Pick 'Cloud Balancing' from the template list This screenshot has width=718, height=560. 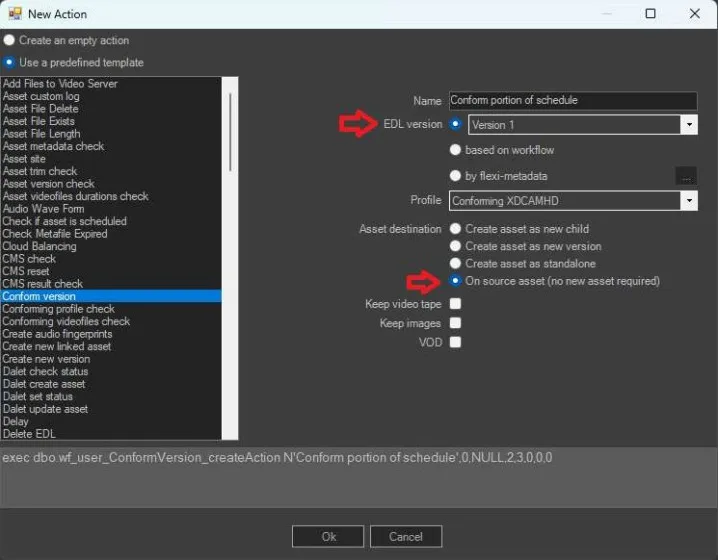pos(39,246)
